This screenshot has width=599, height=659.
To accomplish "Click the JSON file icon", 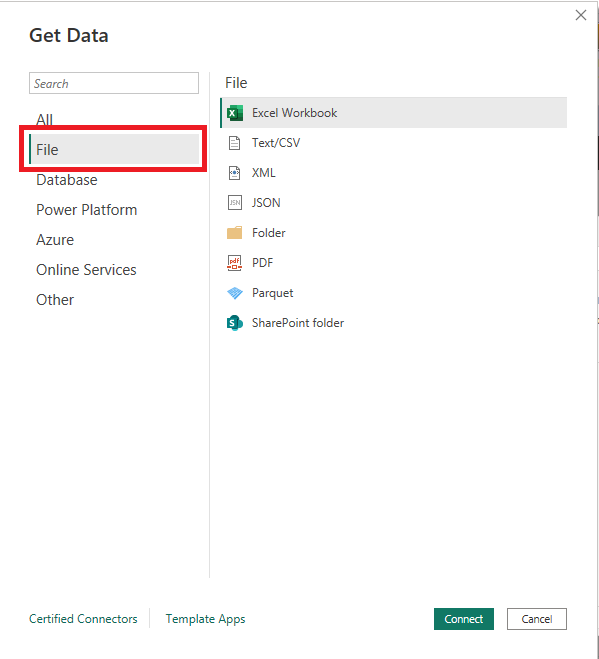I will (235, 203).
